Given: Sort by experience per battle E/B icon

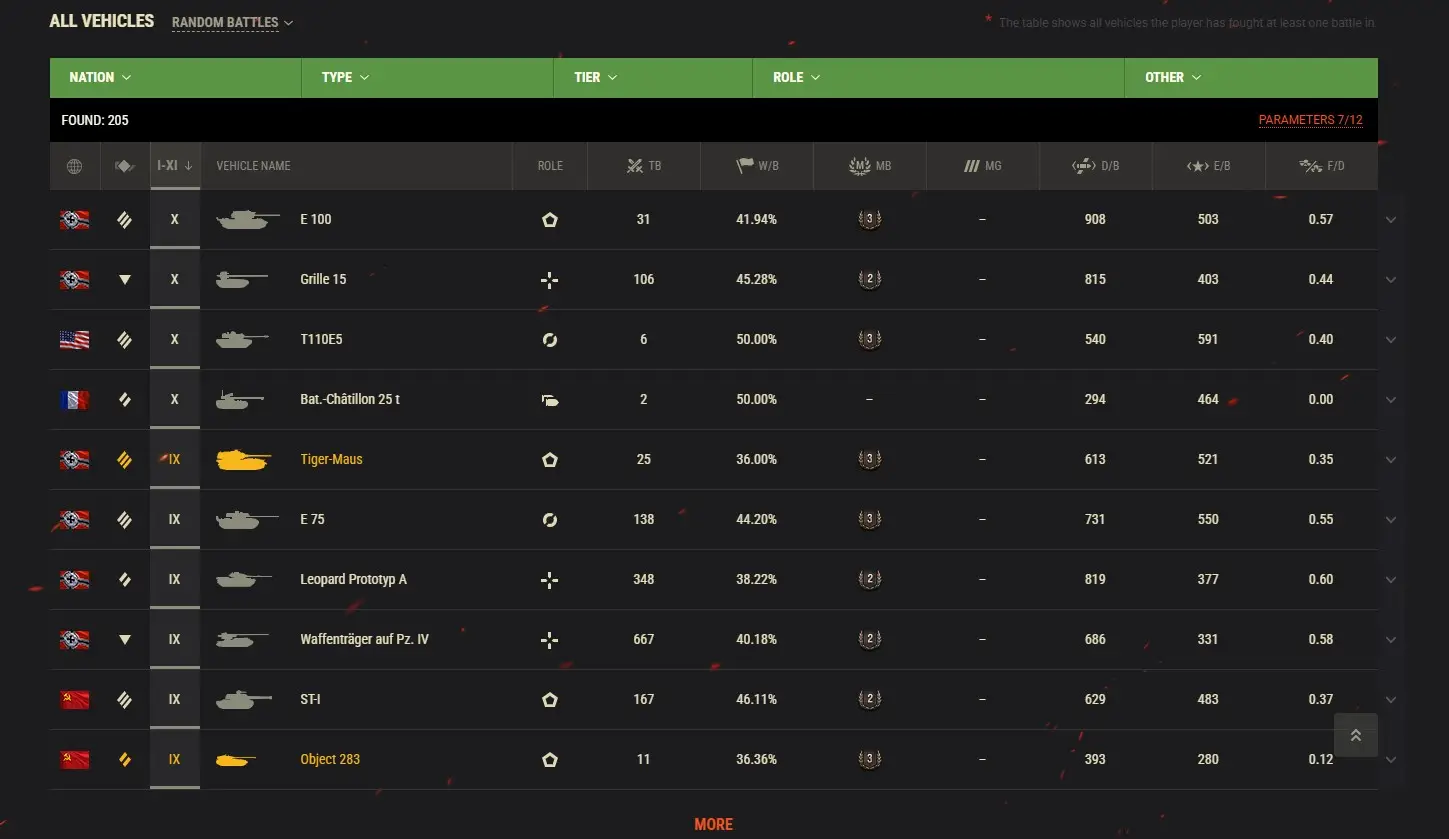Looking at the screenshot, I should (x=1197, y=166).
